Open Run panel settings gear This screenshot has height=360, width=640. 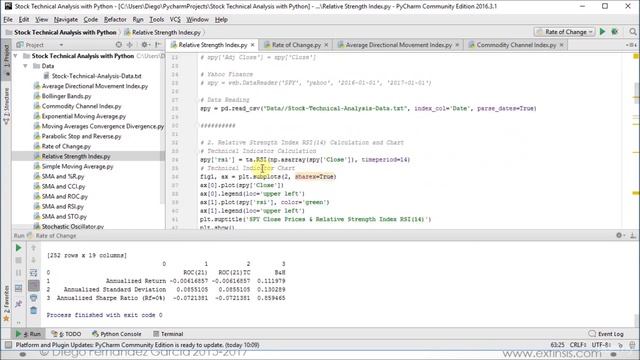(x=619, y=236)
